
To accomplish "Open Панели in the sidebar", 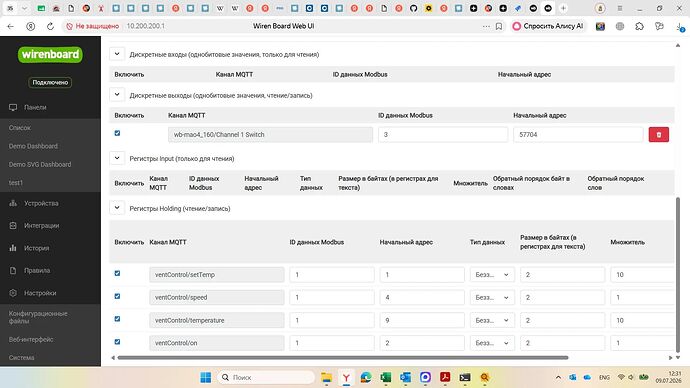I will point(35,107).
